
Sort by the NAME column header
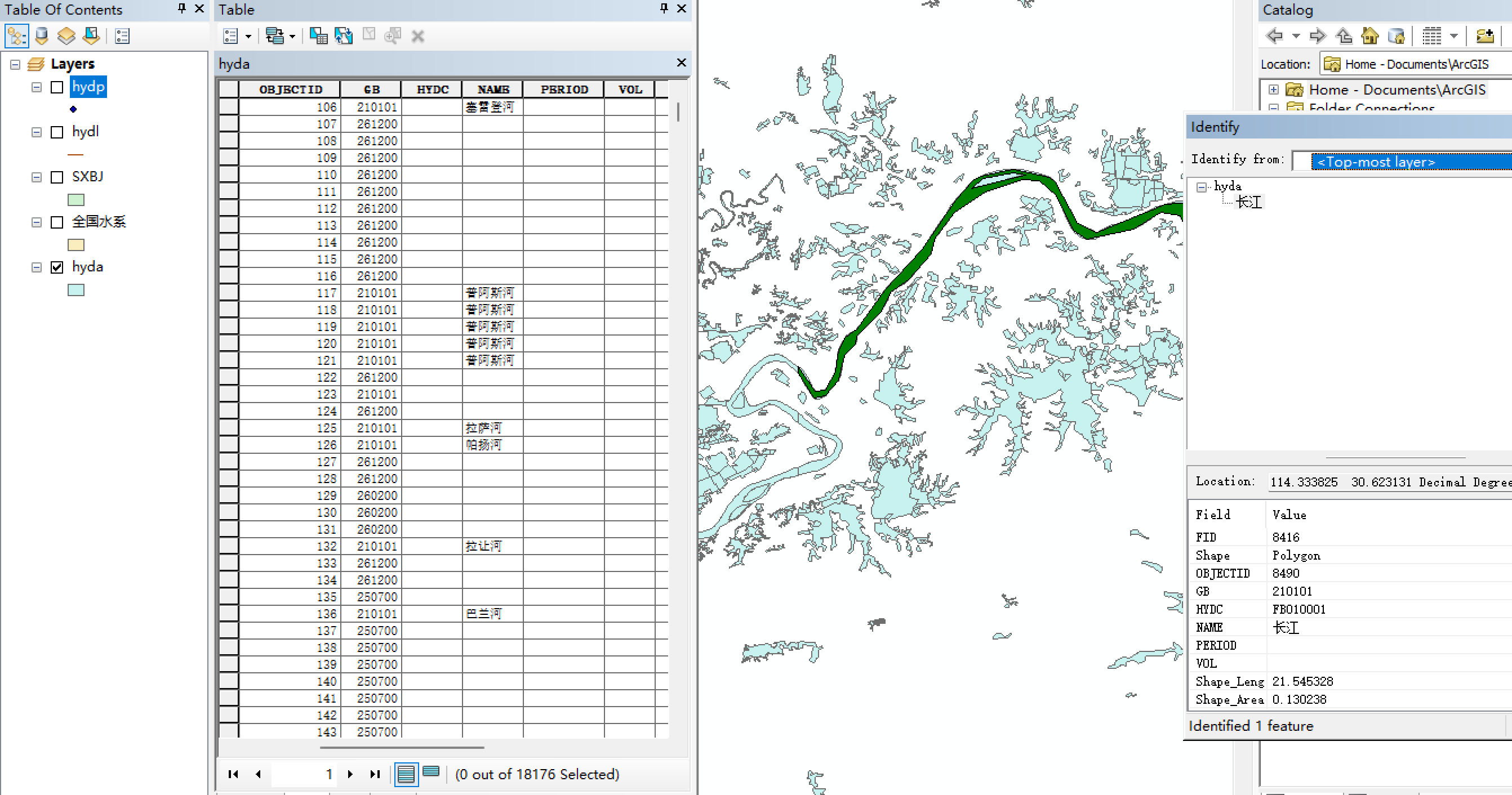[x=492, y=89]
